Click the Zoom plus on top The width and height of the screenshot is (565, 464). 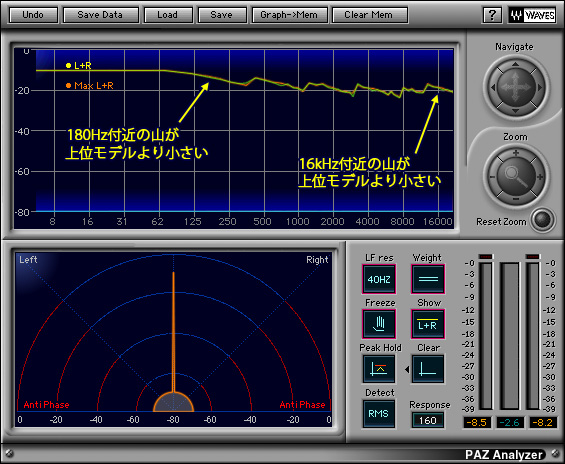pos(516,153)
